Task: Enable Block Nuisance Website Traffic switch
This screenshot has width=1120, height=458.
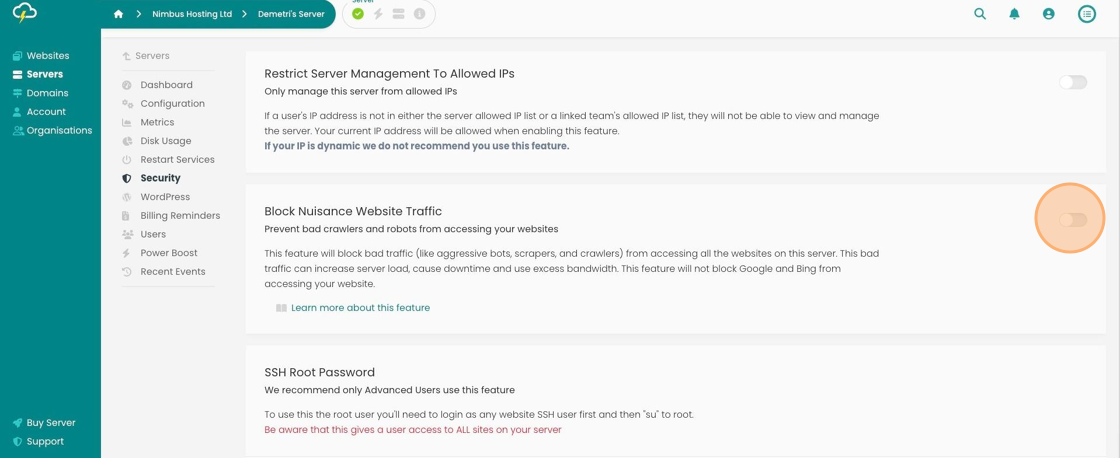Action: click(x=1073, y=219)
